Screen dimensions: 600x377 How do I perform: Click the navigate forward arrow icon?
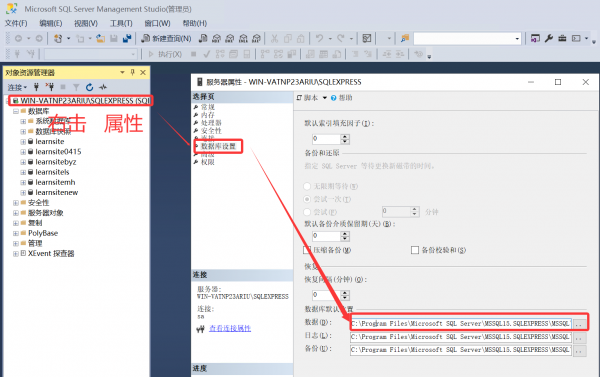(x=39, y=38)
